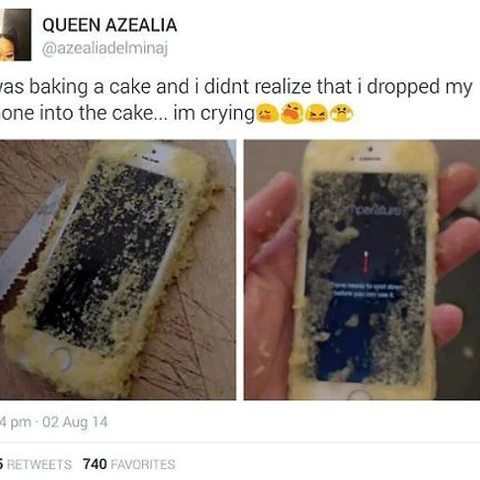The image size is (480, 480).
Task: Click the 02 Aug 14 timestamp
Action: [x=75, y=422]
